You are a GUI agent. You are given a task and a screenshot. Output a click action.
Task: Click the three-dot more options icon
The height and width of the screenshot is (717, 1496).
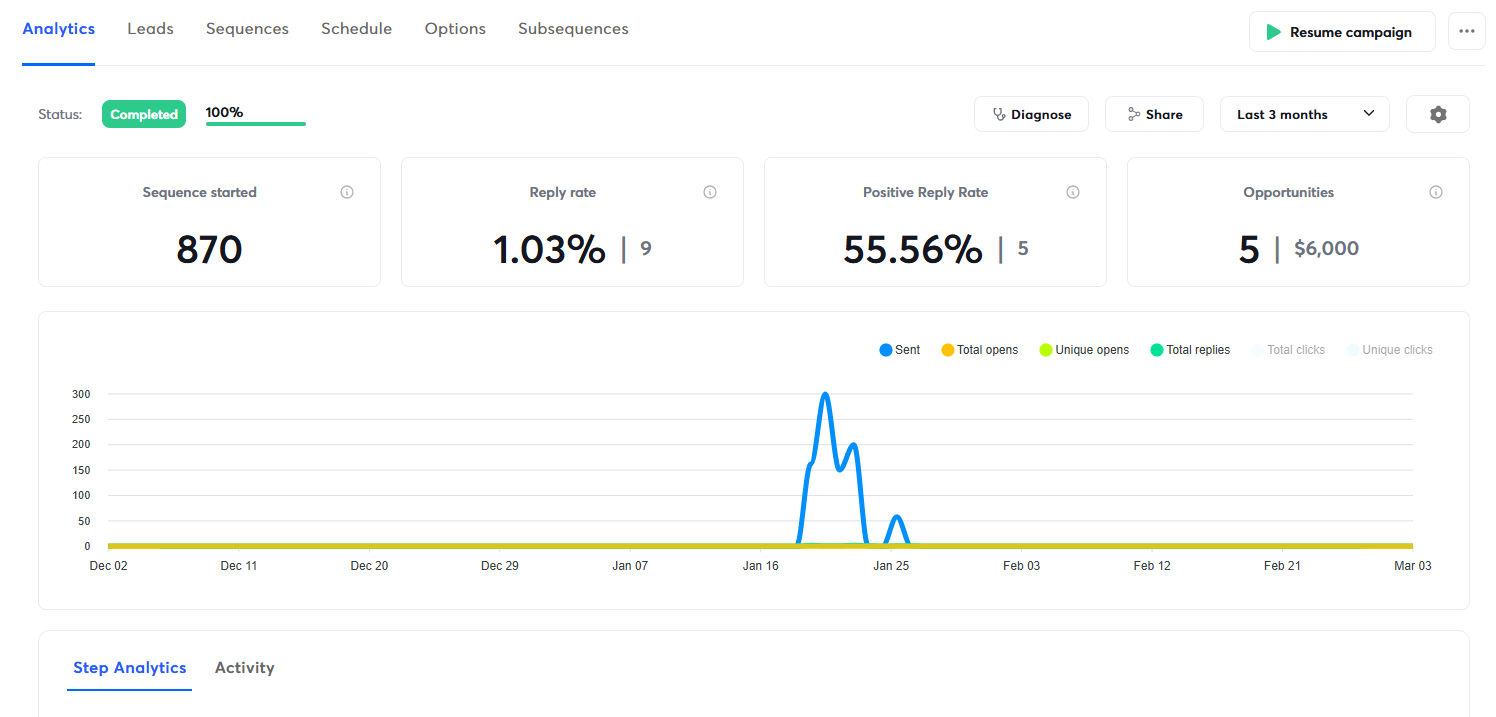tap(1466, 32)
